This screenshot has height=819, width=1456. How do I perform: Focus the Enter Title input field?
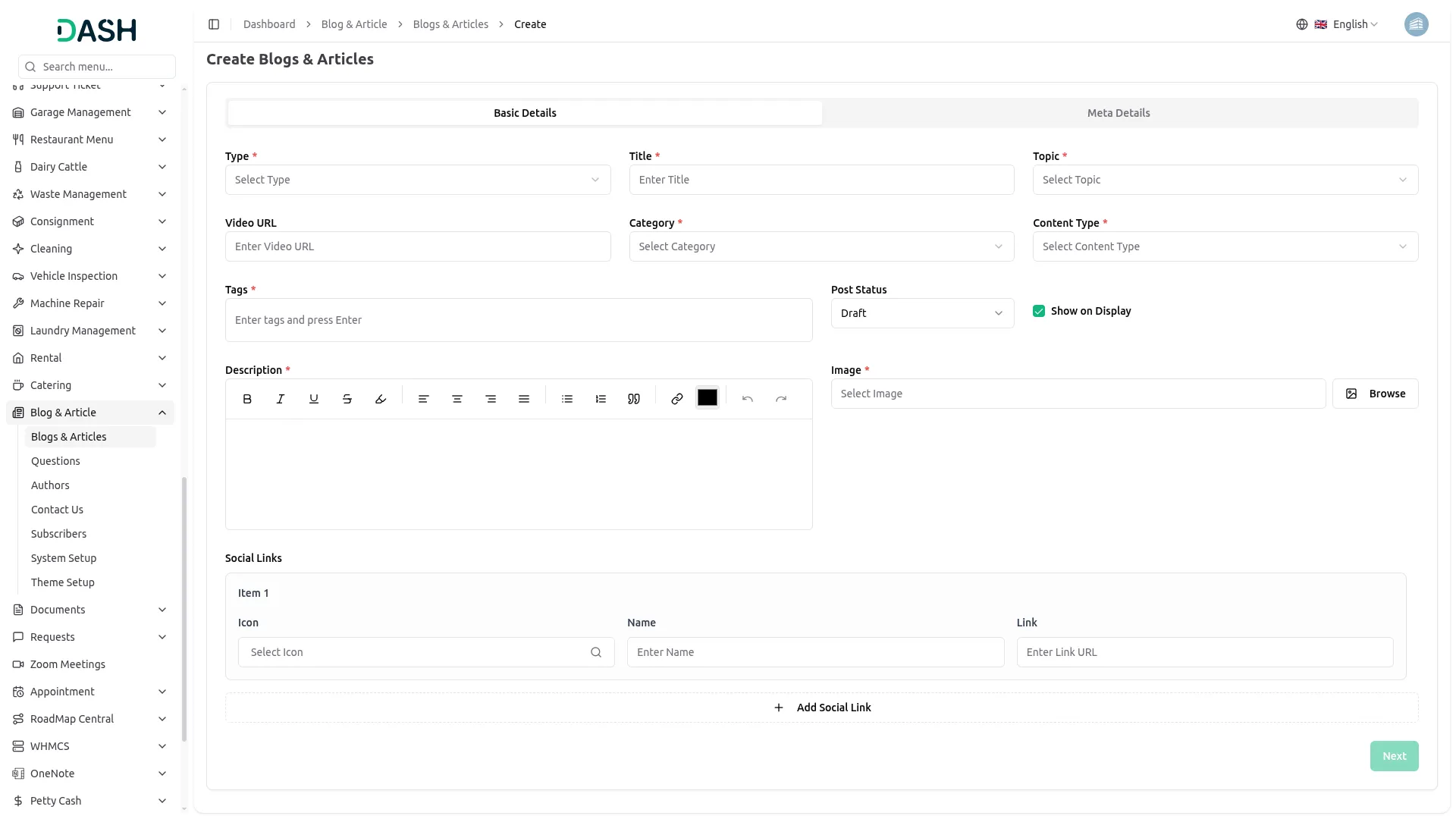(821, 180)
